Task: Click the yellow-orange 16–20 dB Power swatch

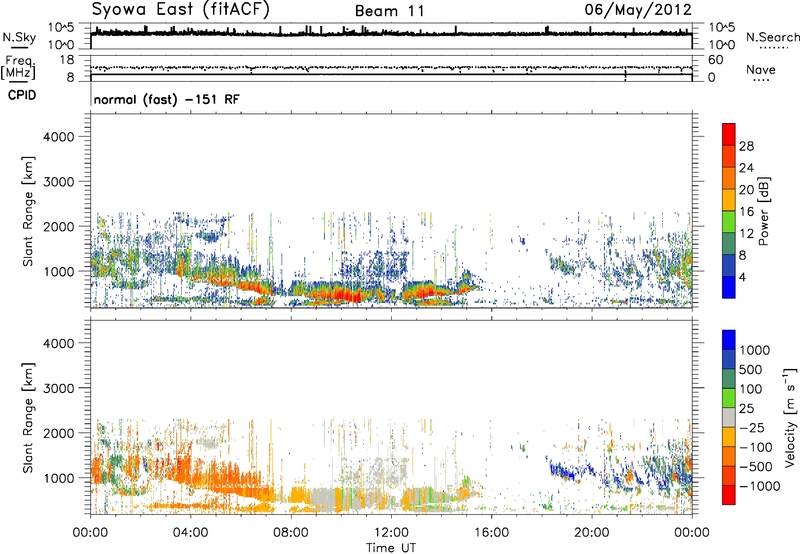Action: pos(729,200)
